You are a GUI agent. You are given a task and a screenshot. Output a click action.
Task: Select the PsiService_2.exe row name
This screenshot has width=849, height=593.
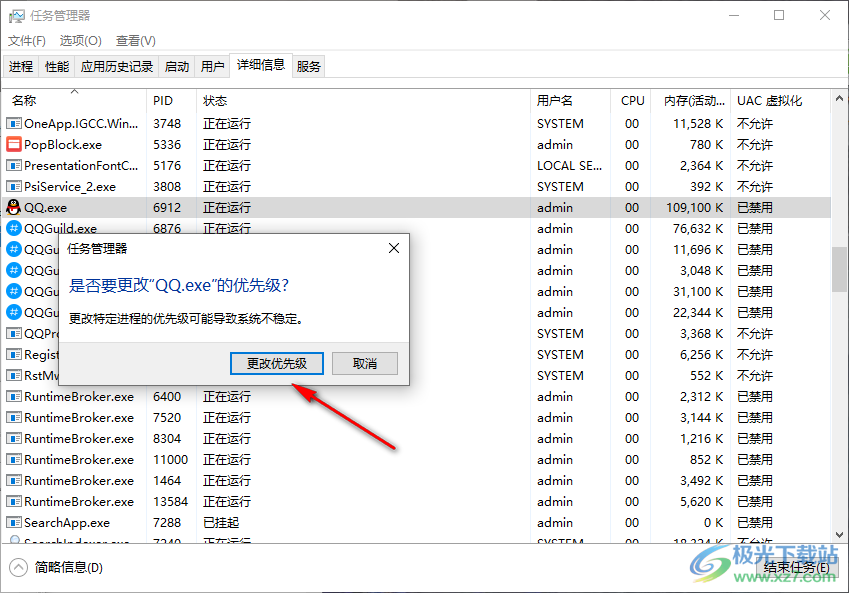70,186
